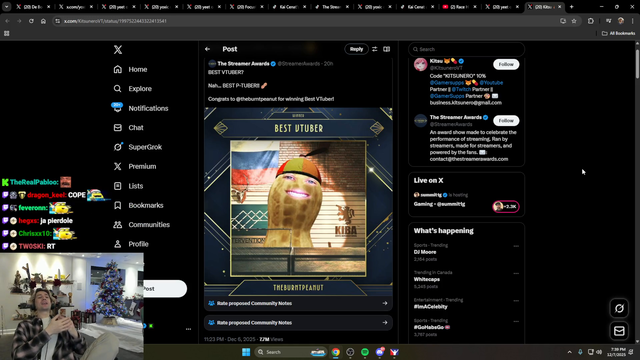Image resolution: width=640 pixels, height=360 pixels.
Task: Reload the browser page
Action: click(31, 21)
